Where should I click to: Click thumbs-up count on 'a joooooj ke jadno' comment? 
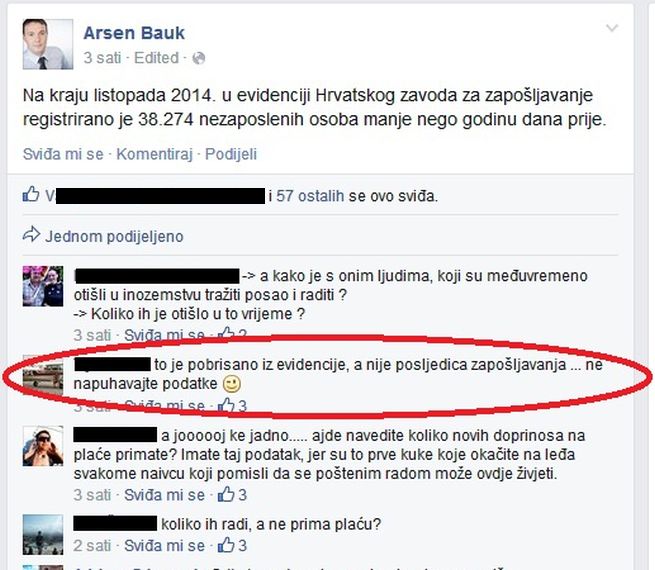pos(233,495)
